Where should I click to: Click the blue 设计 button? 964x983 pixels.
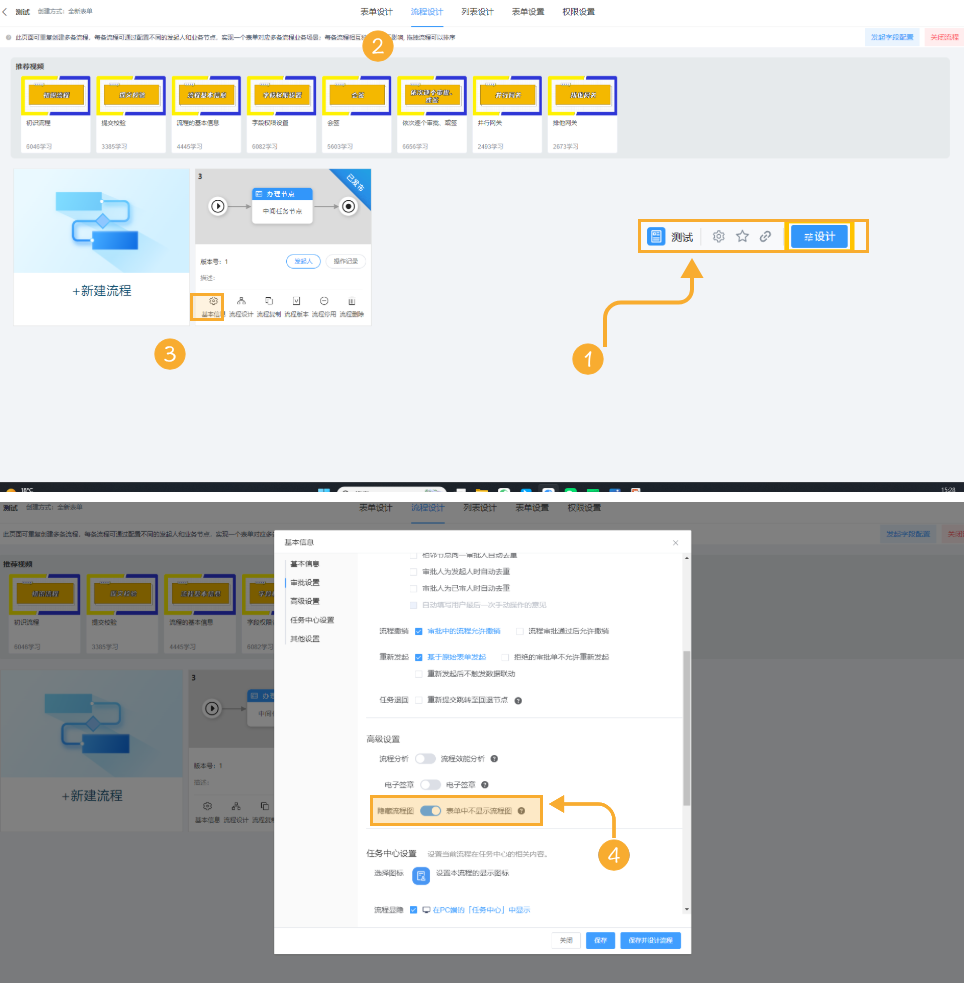(x=819, y=237)
